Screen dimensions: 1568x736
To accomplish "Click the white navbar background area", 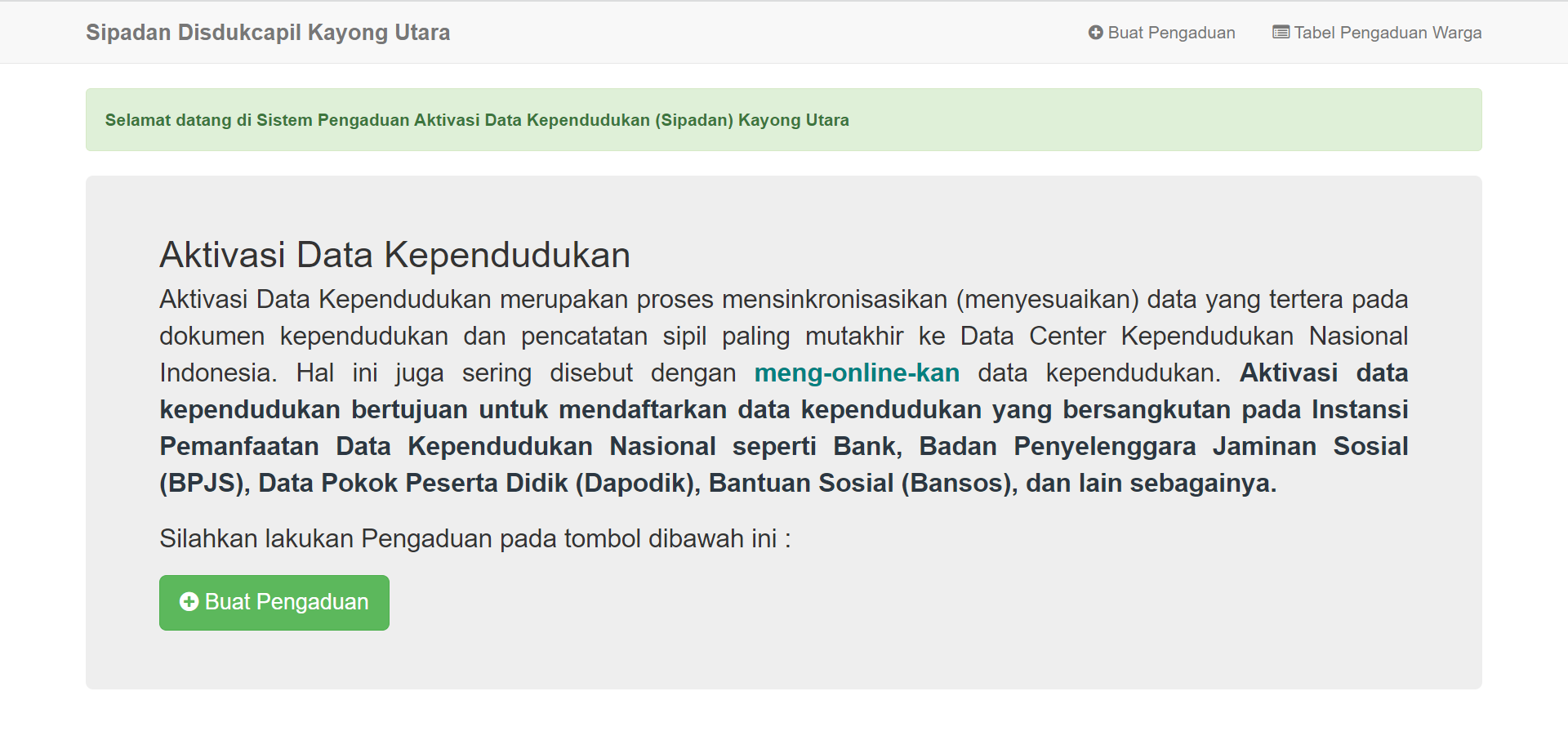I will click(x=735, y=33).
